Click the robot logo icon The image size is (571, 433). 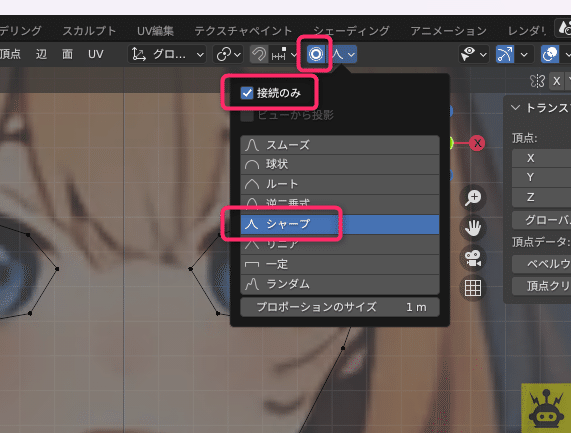(x=546, y=408)
